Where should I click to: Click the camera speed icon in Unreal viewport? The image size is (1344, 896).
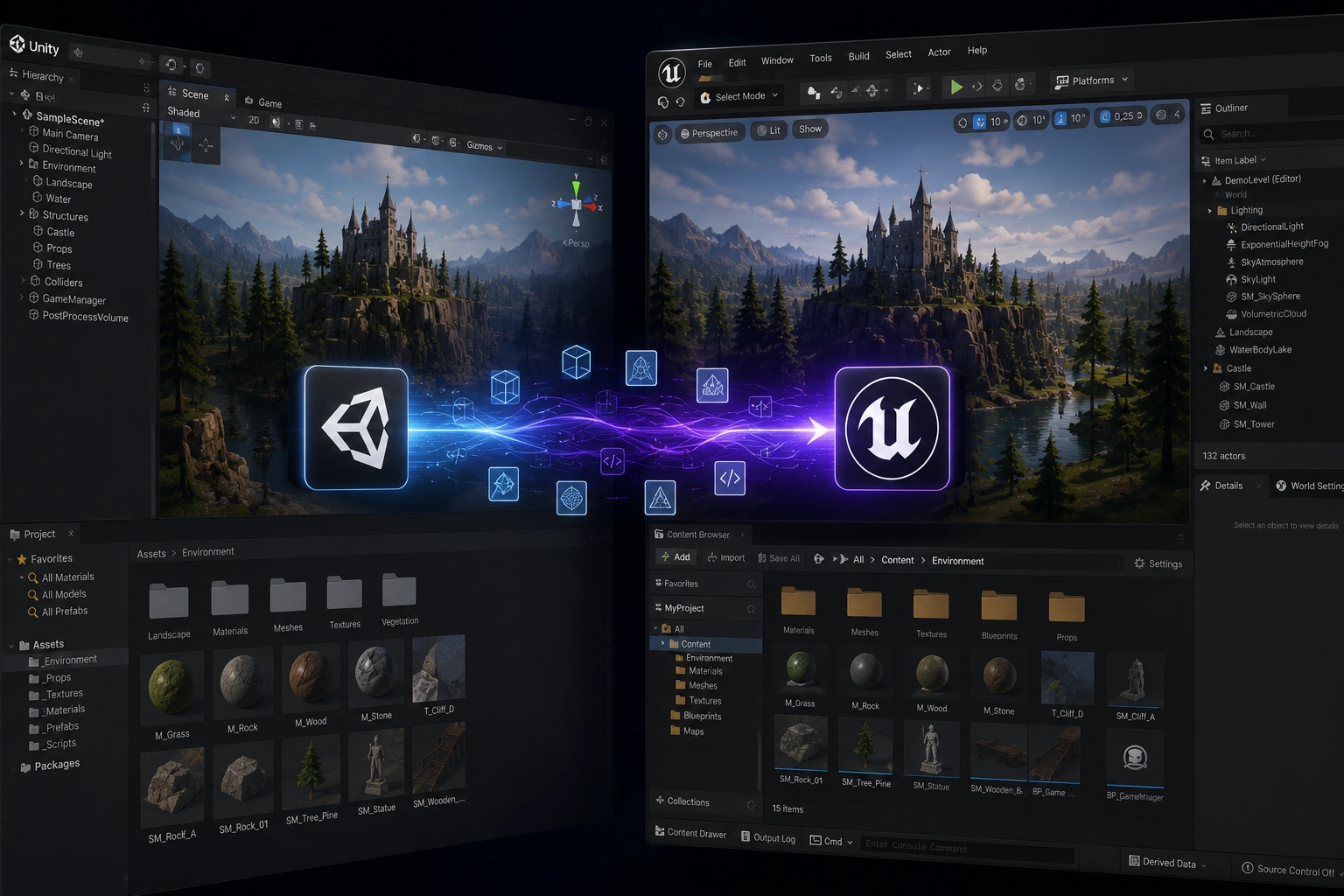[1161, 115]
